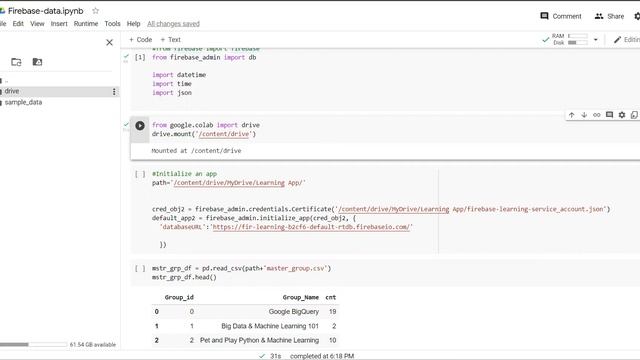Click the '61.54 GB available' text
640x360 pixels.
(x=93, y=344)
